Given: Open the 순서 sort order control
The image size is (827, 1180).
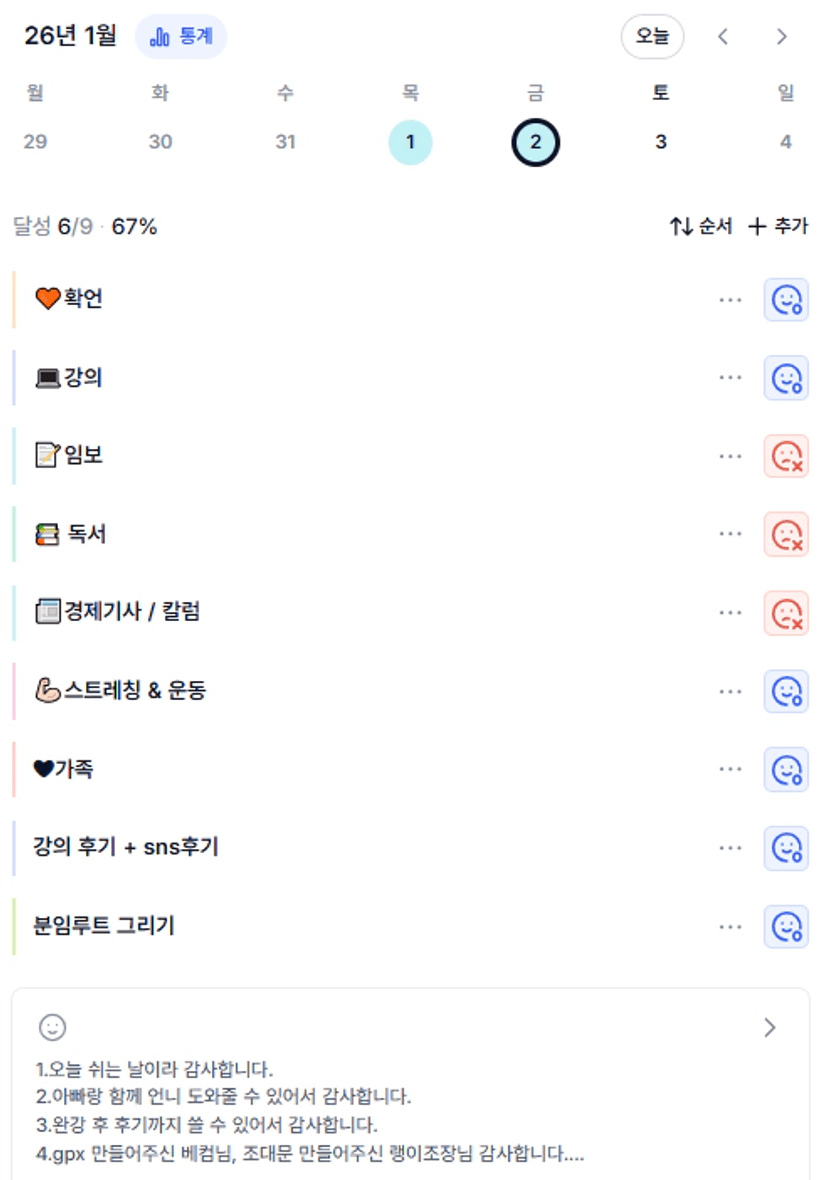Looking at the screenshot, I should click(x=700, y=227).
